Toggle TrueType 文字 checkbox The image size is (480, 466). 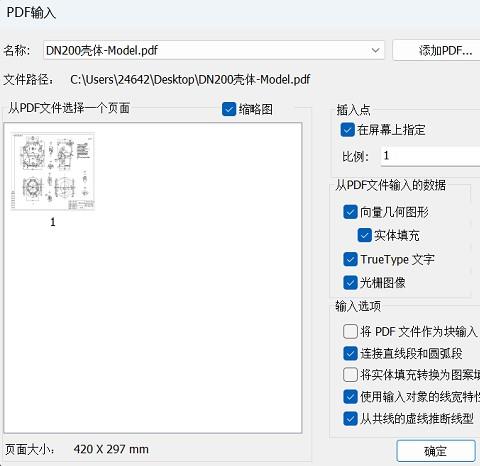click(x=350, y=259)
